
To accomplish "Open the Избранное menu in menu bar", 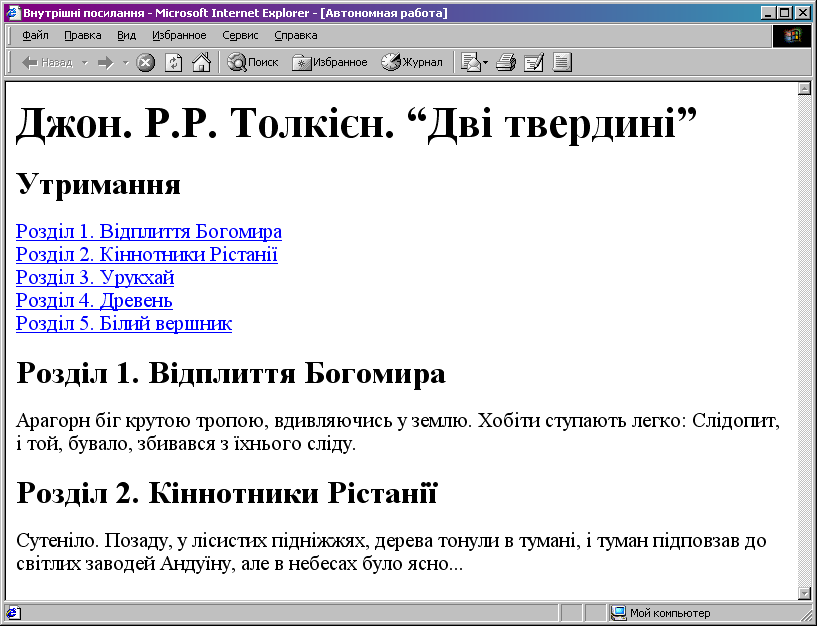I will pyautogui.click(x=179, y=35).
